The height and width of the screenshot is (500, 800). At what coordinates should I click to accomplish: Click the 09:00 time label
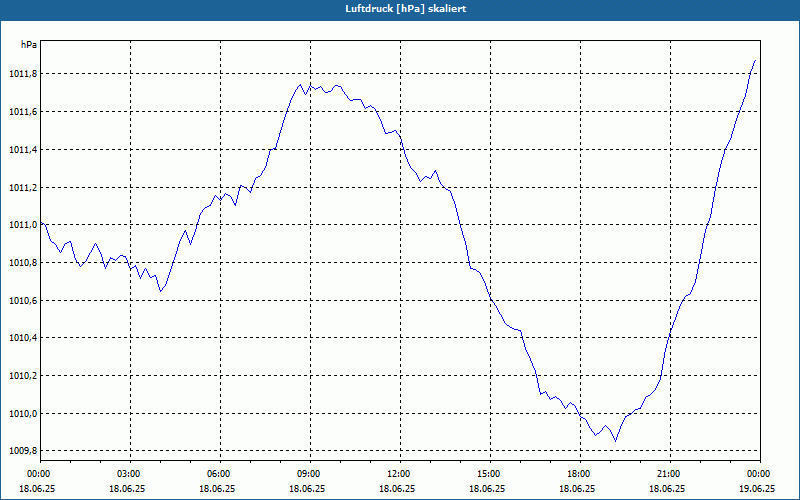(x=310, y=474)
